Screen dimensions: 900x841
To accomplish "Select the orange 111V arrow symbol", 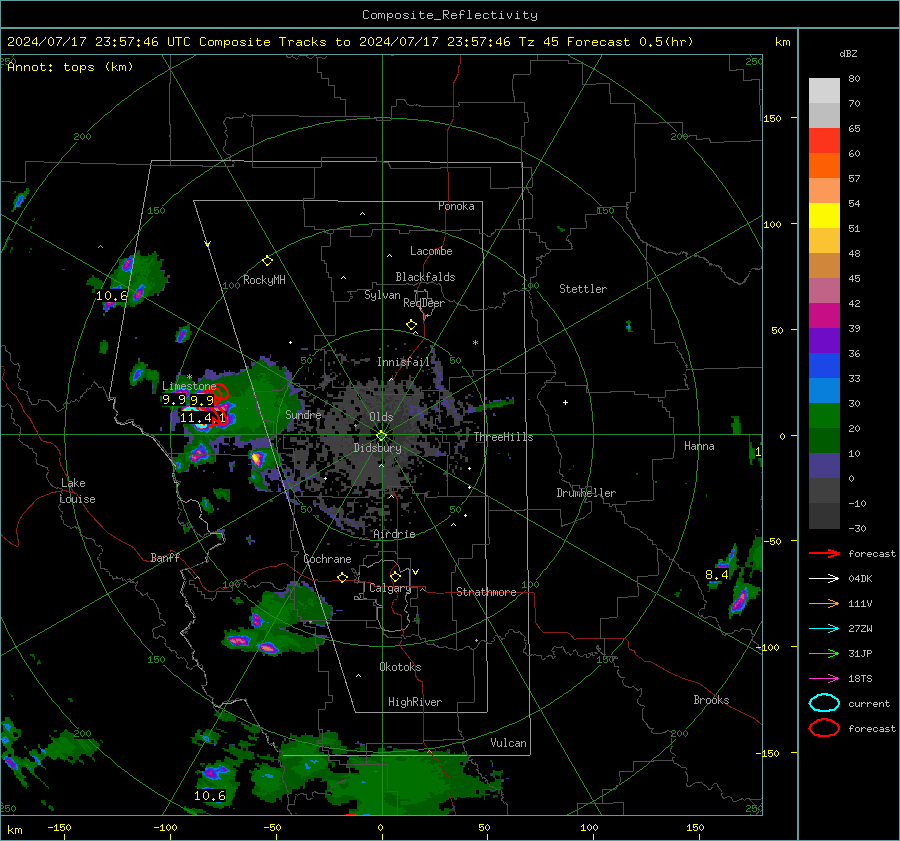I will (x=824, y=603).
